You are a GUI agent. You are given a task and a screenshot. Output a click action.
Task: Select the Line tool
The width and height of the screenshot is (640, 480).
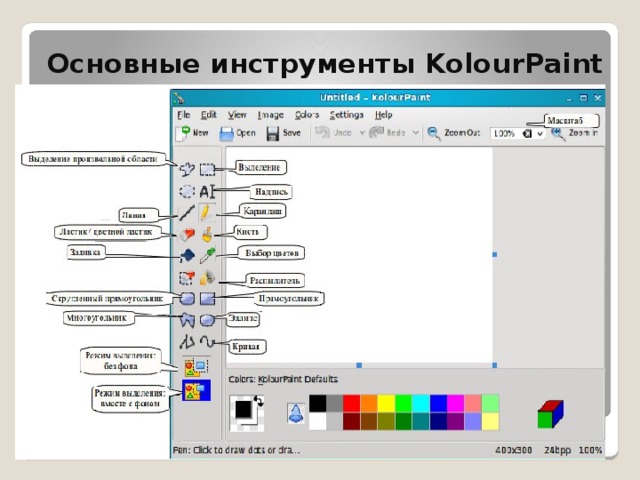187,212
